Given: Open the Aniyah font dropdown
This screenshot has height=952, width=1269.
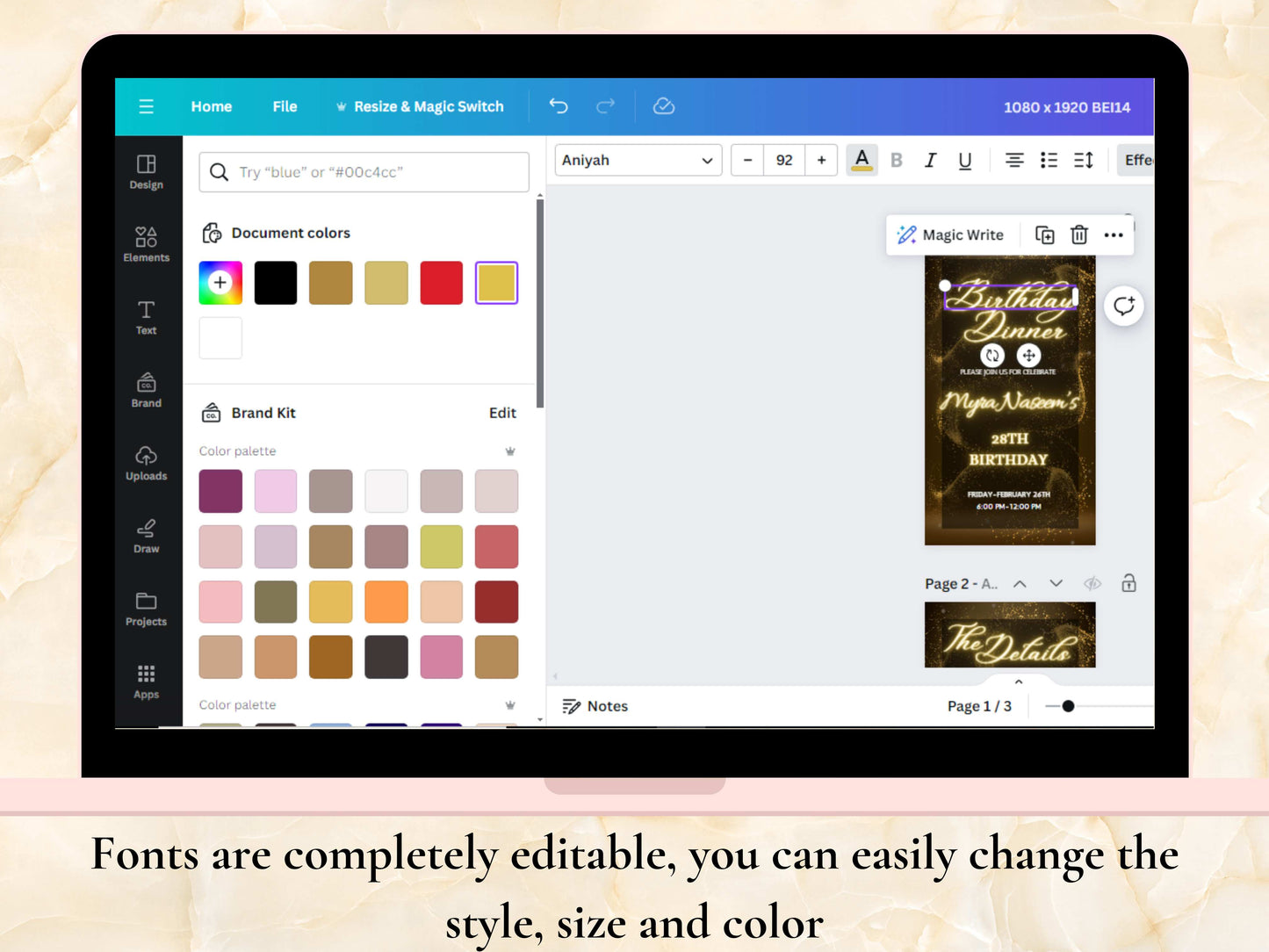Looking at the screenshot, I should tap(638, 160).
